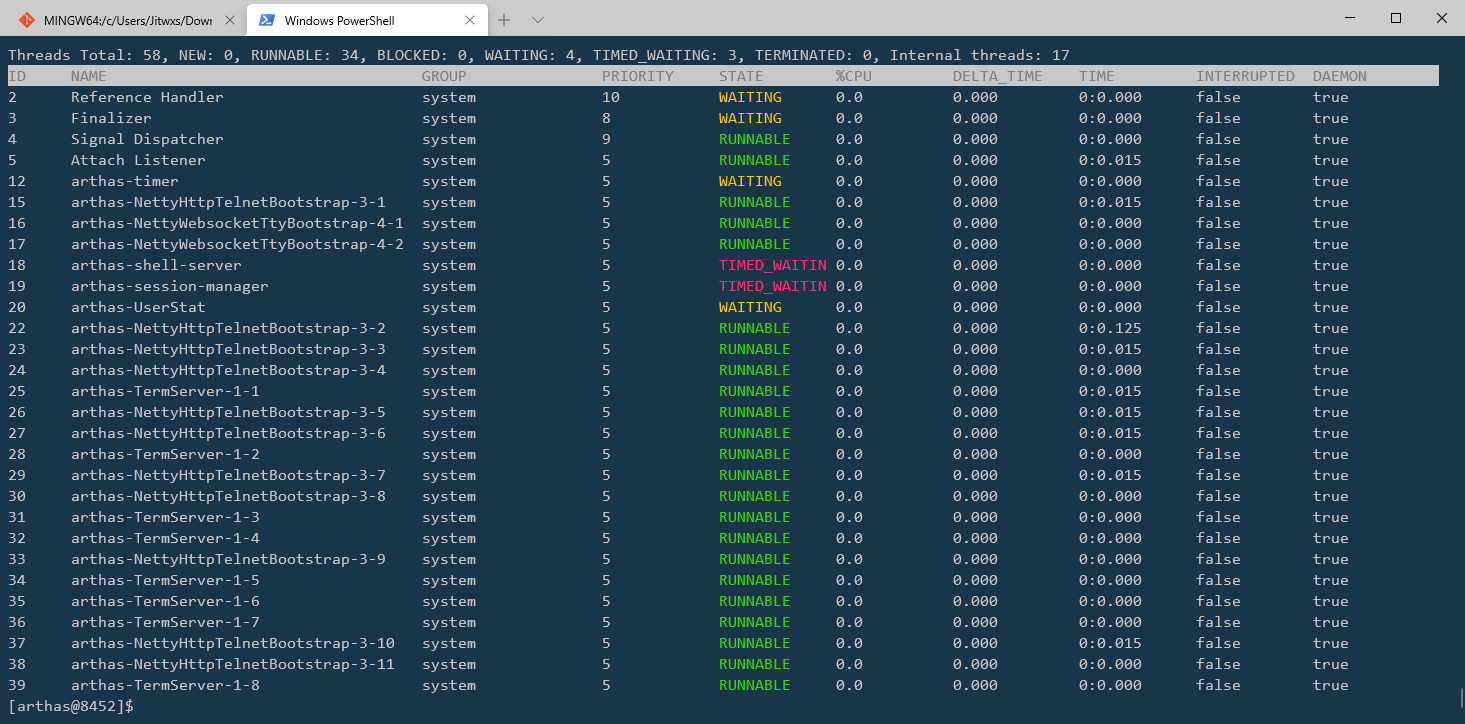The height and width of the screenshot is (724, 1465).
Task: Maximize the terminal window
Action: 1396,18
